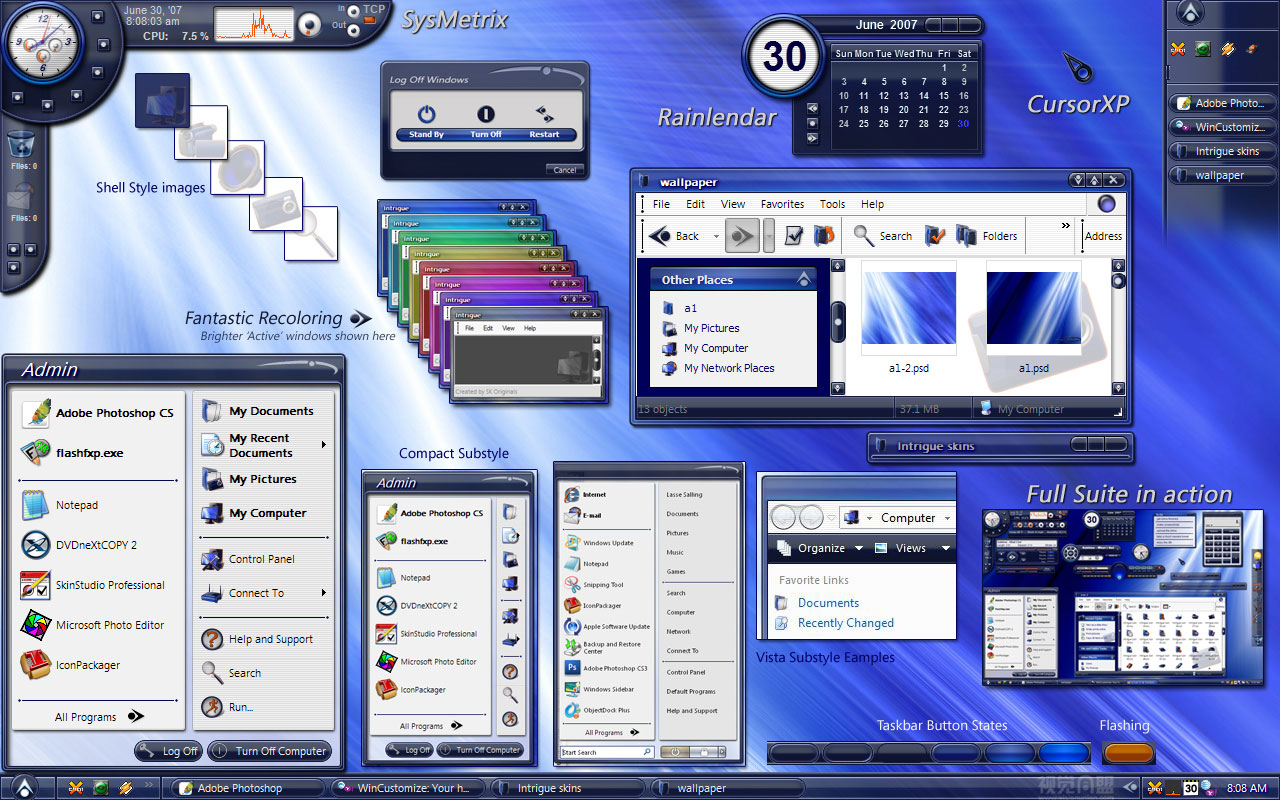Open the File menu in wallpaper window
Screen dimensions: 1280x800
tap(662, 204)
